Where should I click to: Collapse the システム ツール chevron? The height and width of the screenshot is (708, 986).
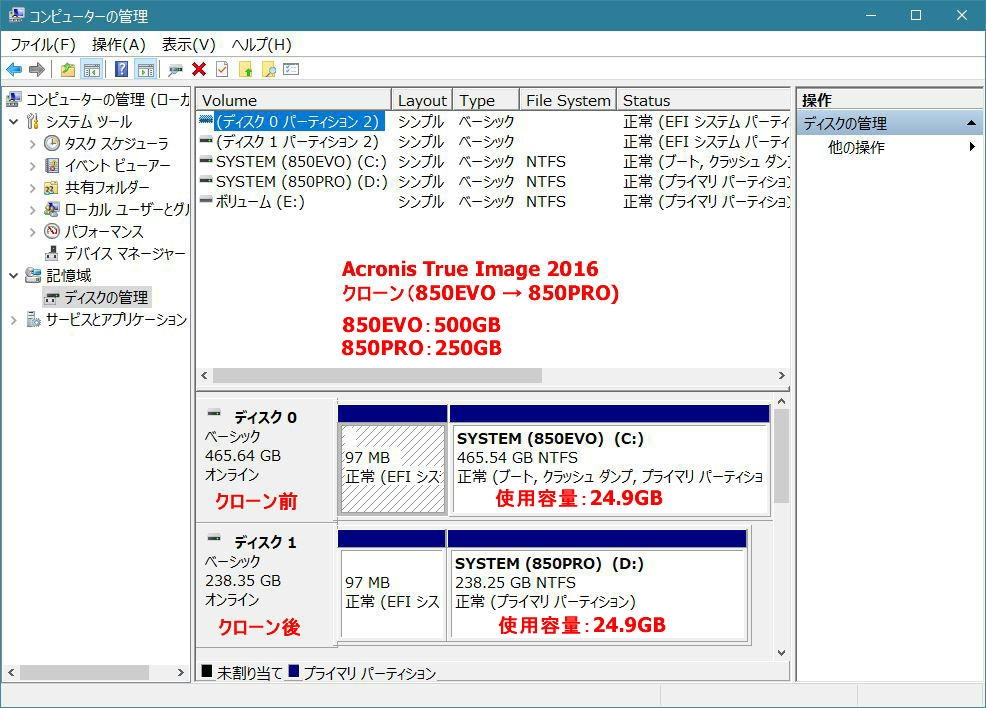tap(13, 121)
